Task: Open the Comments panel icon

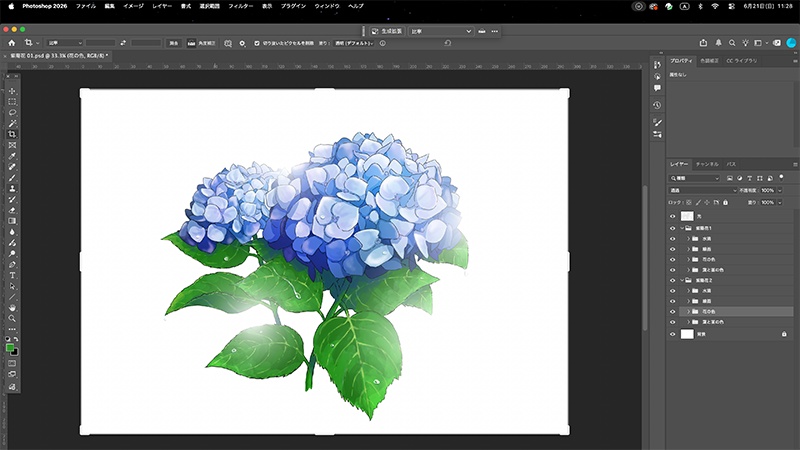Action: [657, 88]
